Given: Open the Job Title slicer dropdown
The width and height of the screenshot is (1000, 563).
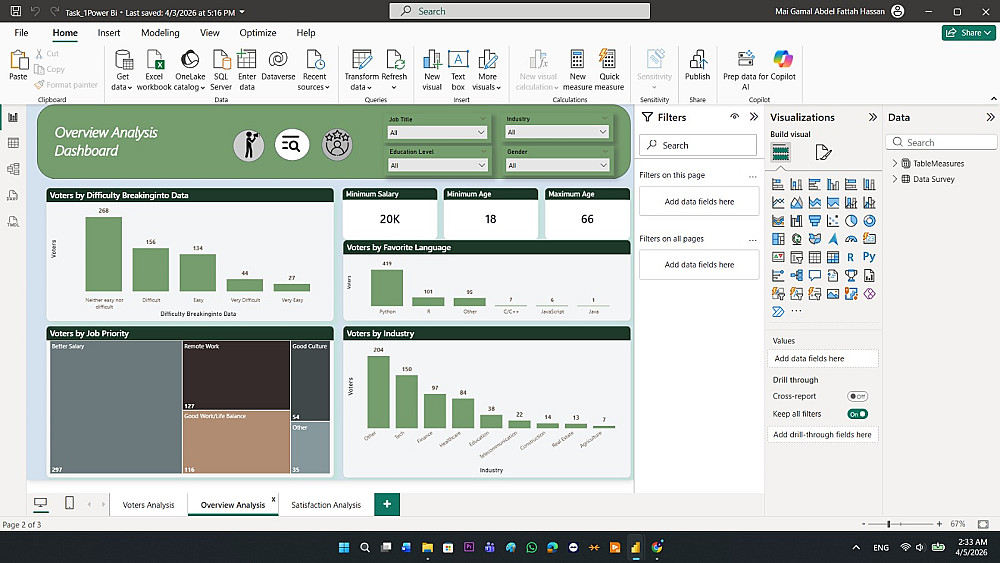Looking at the screenshot, I should [436, 132].
